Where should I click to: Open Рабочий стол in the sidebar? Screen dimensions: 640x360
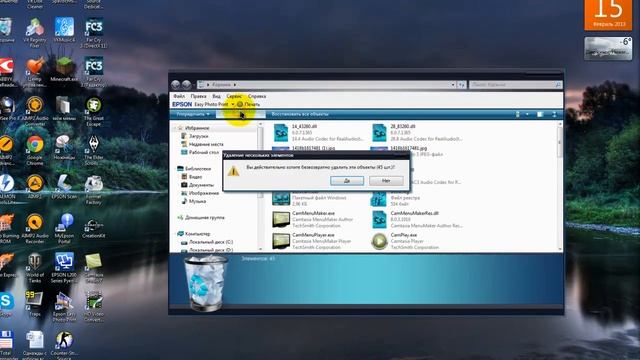tap(204, 152)
